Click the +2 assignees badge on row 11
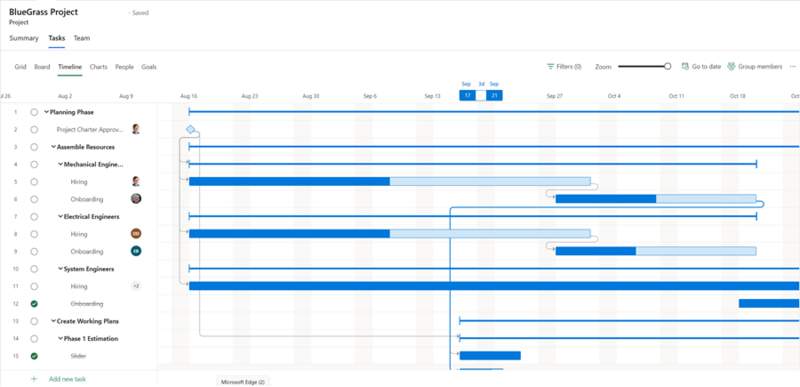 pyautogui.click(x=136, y=286)
